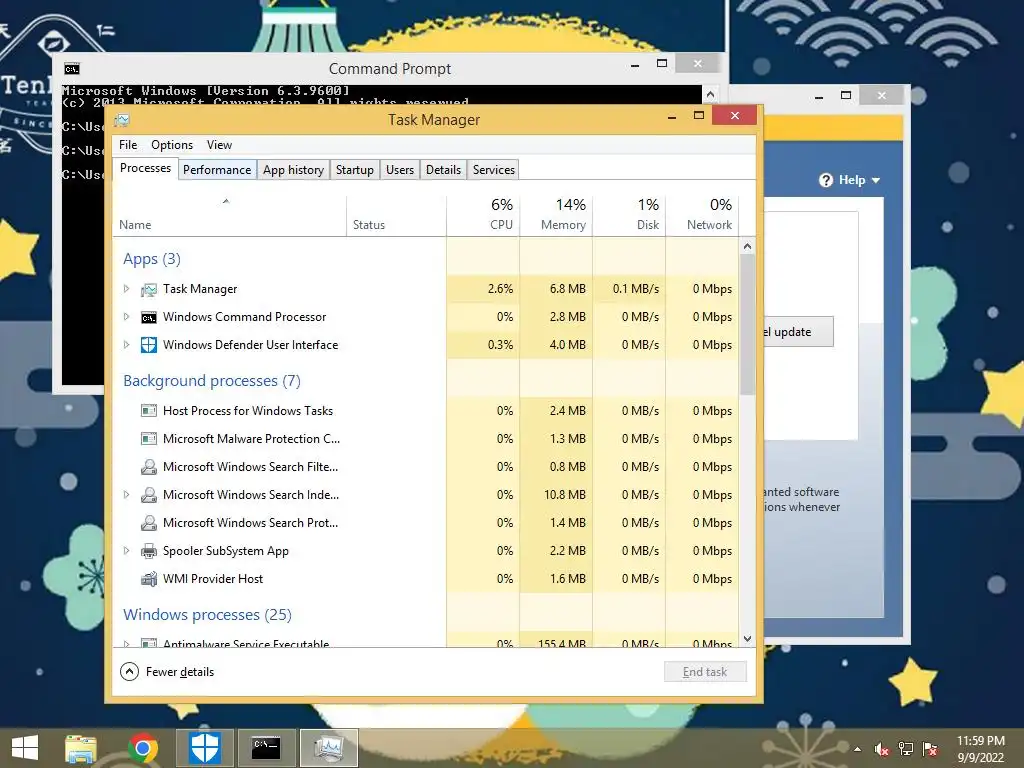
Task: Click the Windows Command Processor icon
Action: point(149,317)
